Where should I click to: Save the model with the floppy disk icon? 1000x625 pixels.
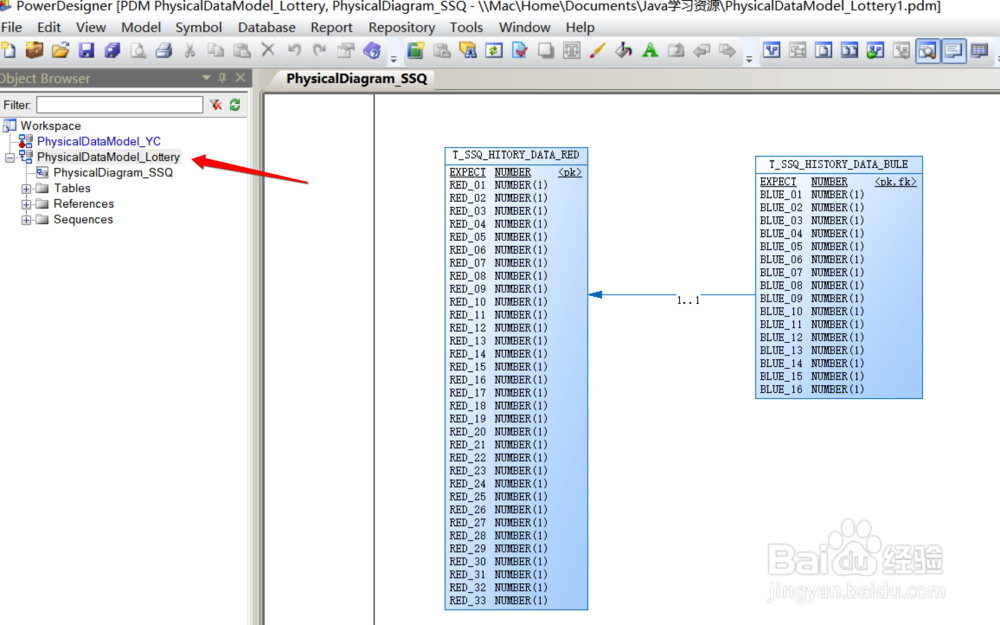87,50
